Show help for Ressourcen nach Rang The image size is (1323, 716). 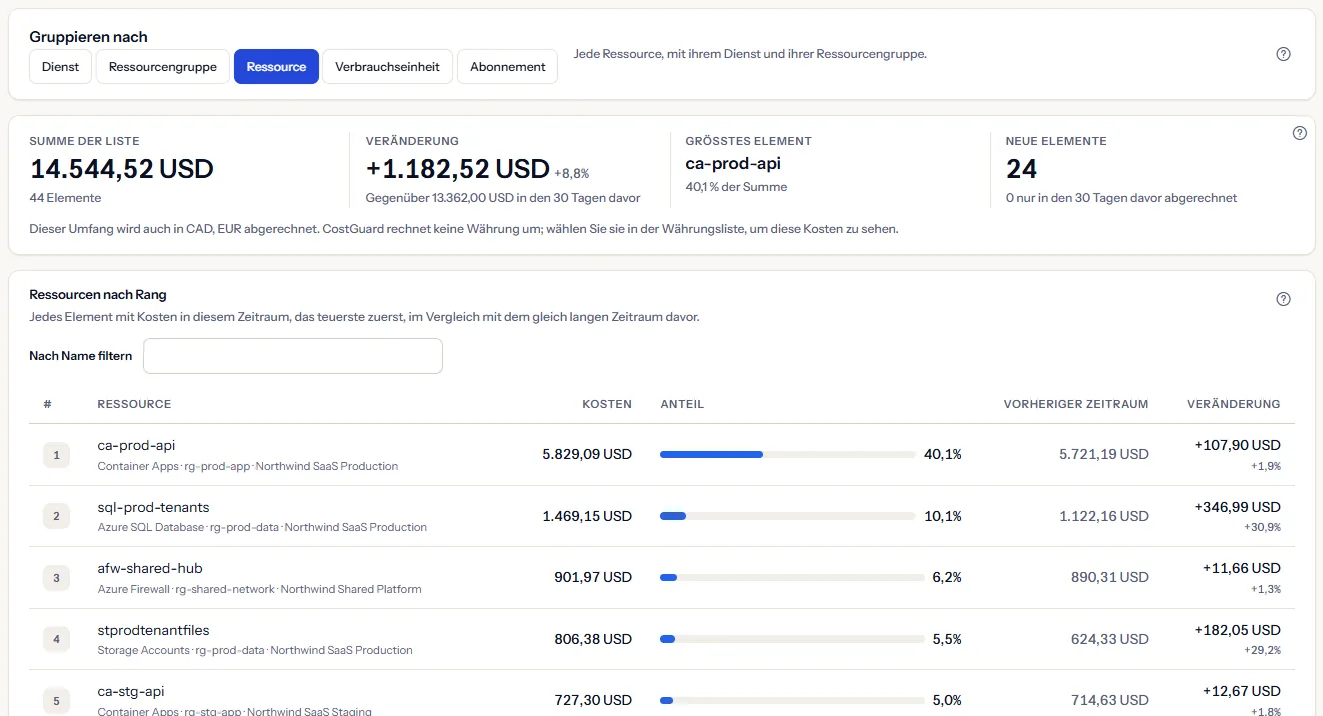coord(1284,299)
